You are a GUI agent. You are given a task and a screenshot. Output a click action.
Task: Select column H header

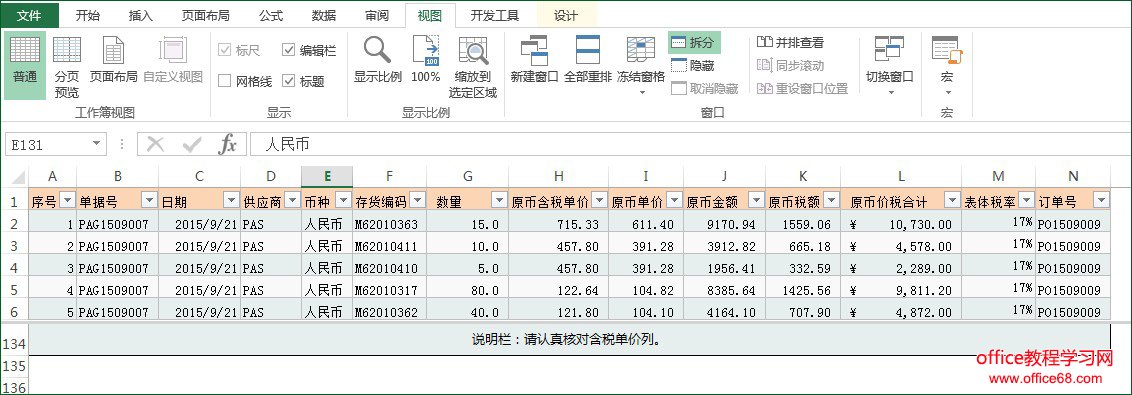559,177
